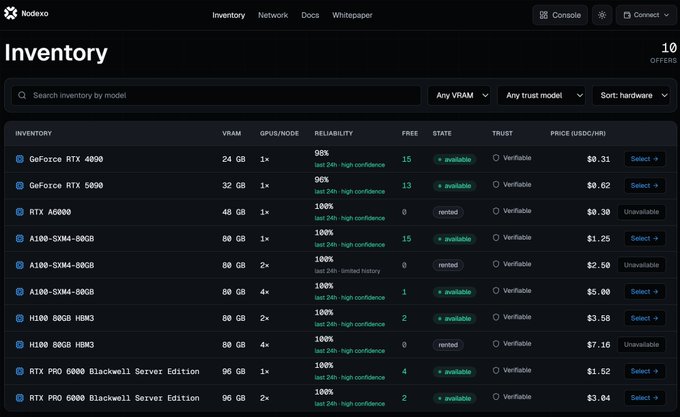The width and height of the screenshot is (680, 417).
Task: Click Verifiable shield icon in RTX A6000 row
Action: coord(496,211)
